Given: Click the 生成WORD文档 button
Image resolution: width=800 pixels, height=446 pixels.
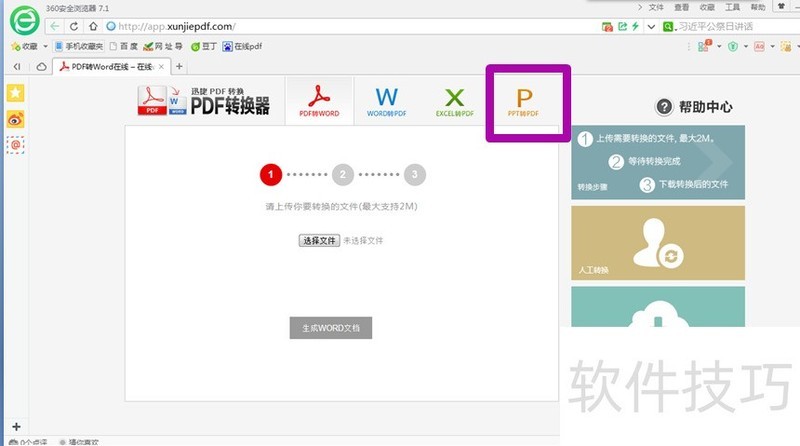Looking at the screenshot, I should [x=331, y=328].
